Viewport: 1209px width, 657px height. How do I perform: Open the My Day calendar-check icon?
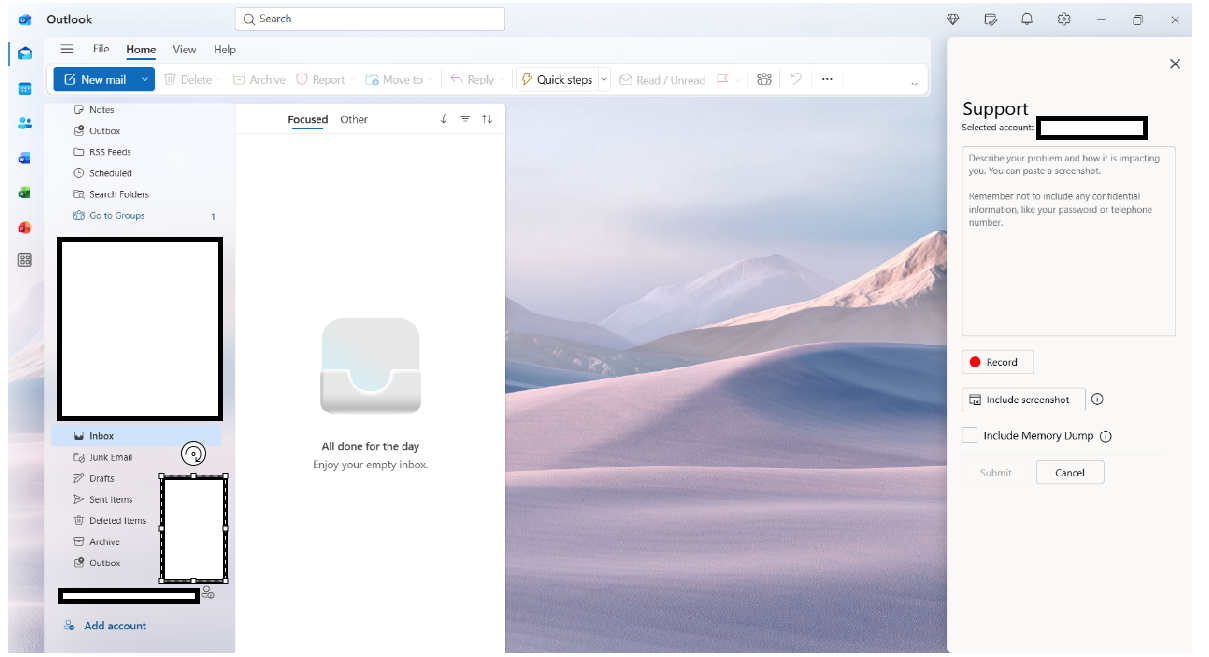pyautogui.click(x=990, y=19)
